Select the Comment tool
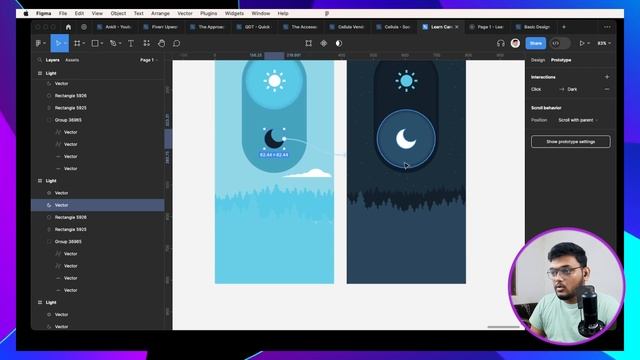The height and width of the screenshot is (360, 640). click(x=176, y=43)
